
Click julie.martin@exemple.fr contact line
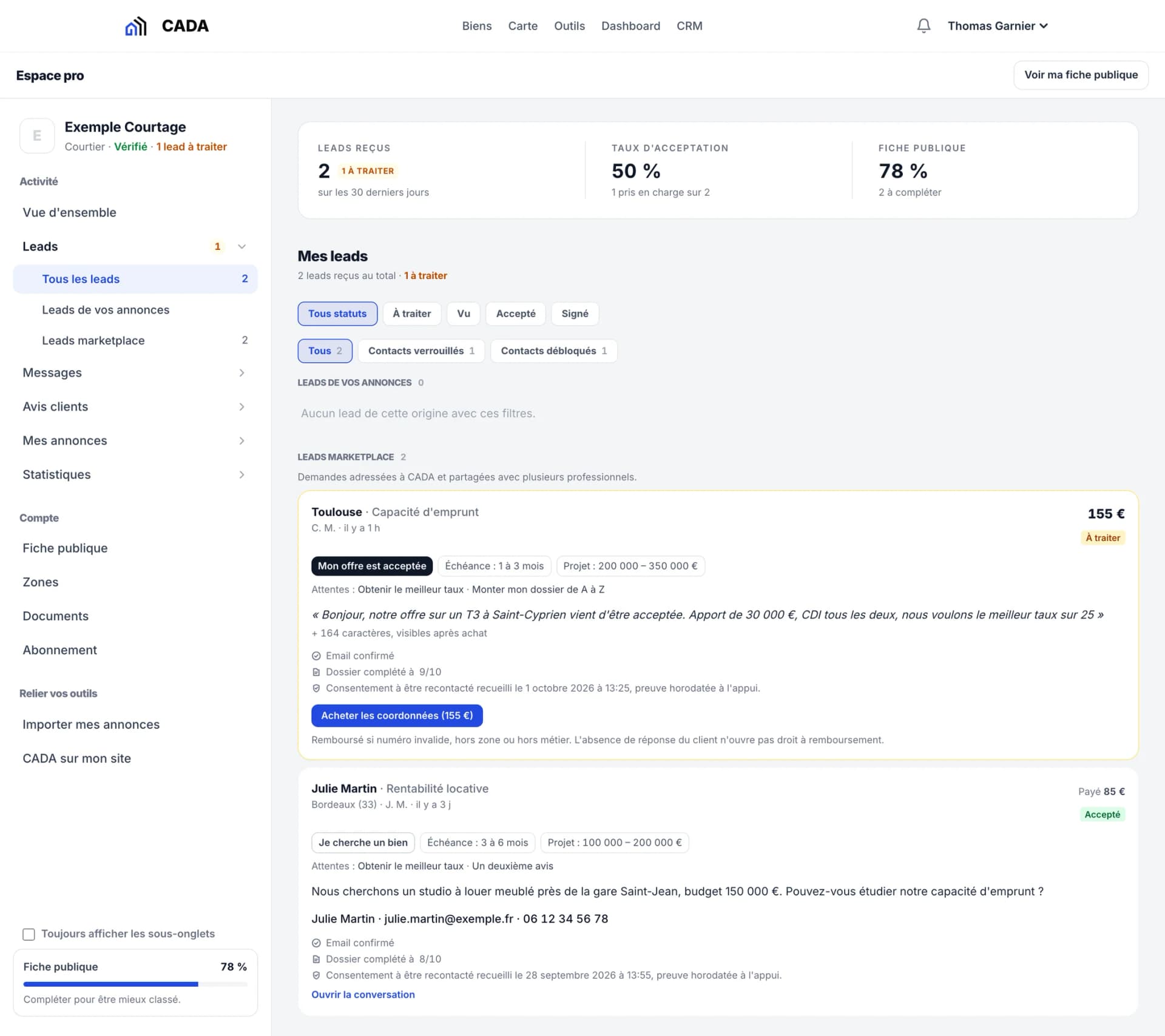point(448,919)
